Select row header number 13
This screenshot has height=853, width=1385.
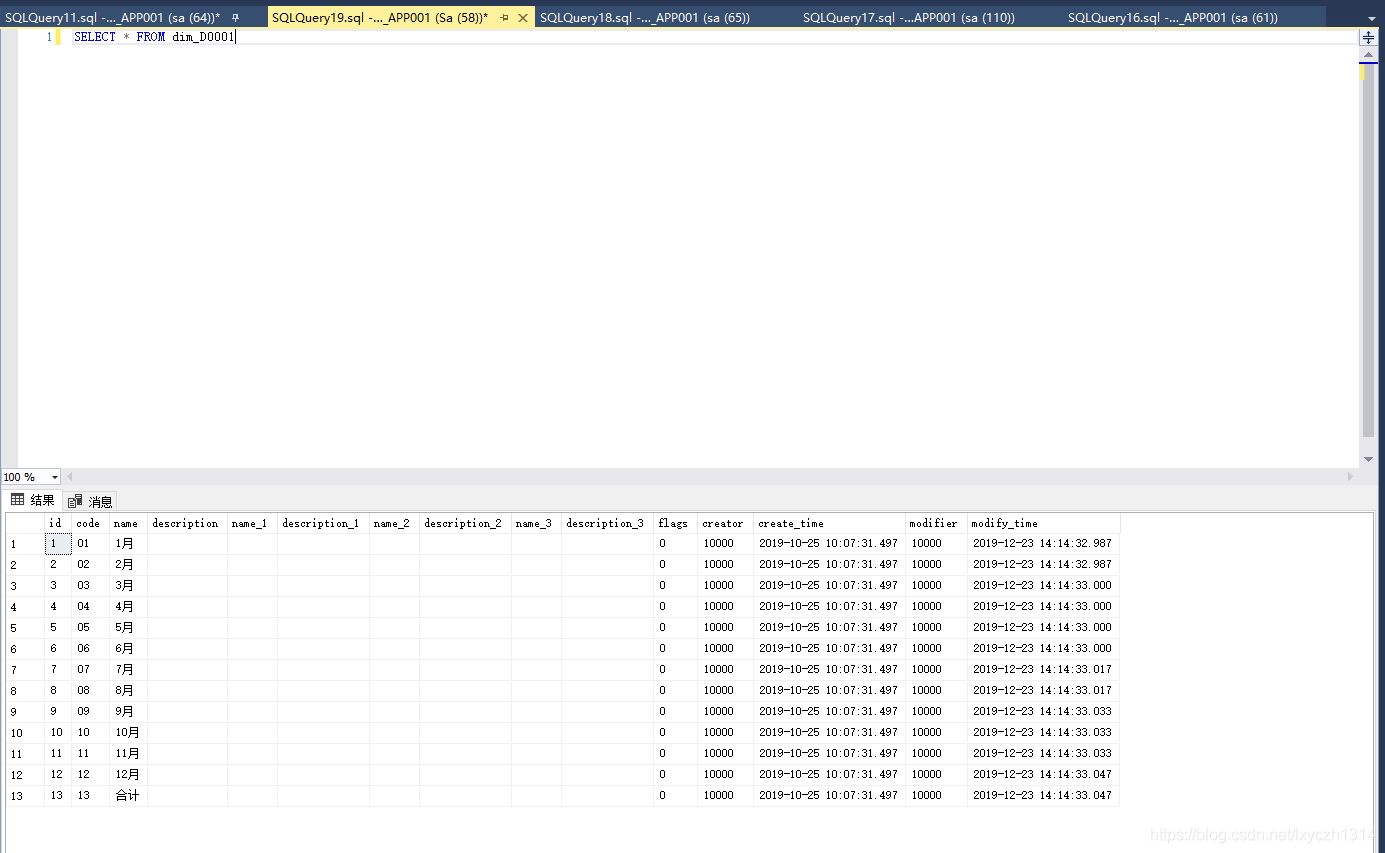coord(25,796)
